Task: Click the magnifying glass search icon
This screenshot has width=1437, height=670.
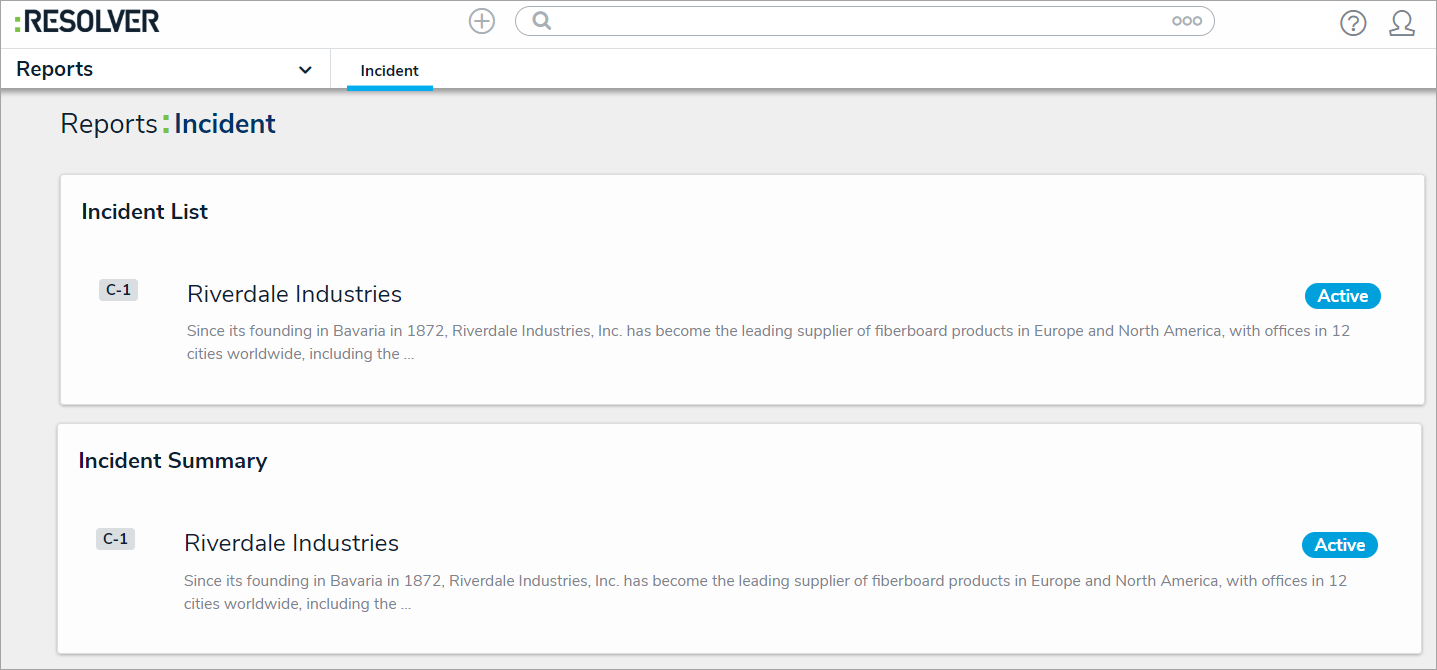Action: coord(541,21)
